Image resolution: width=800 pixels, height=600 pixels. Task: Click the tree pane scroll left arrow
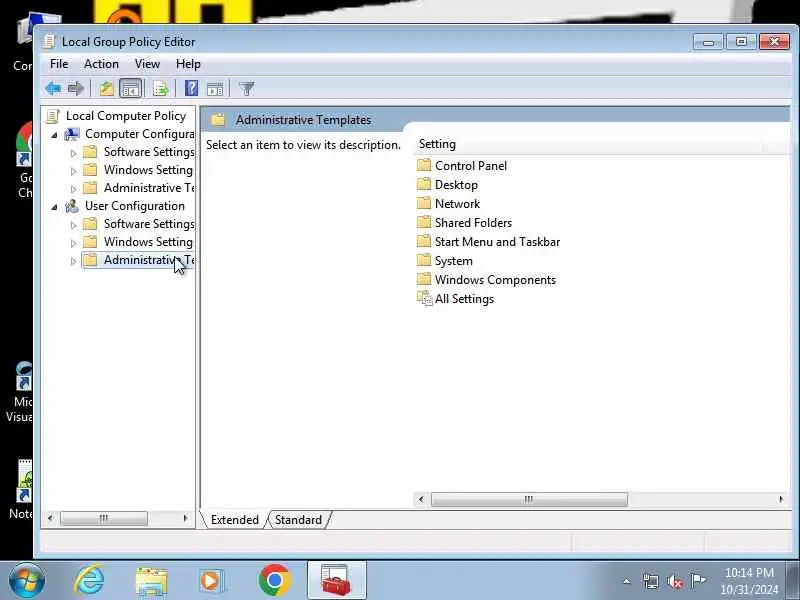50,518
